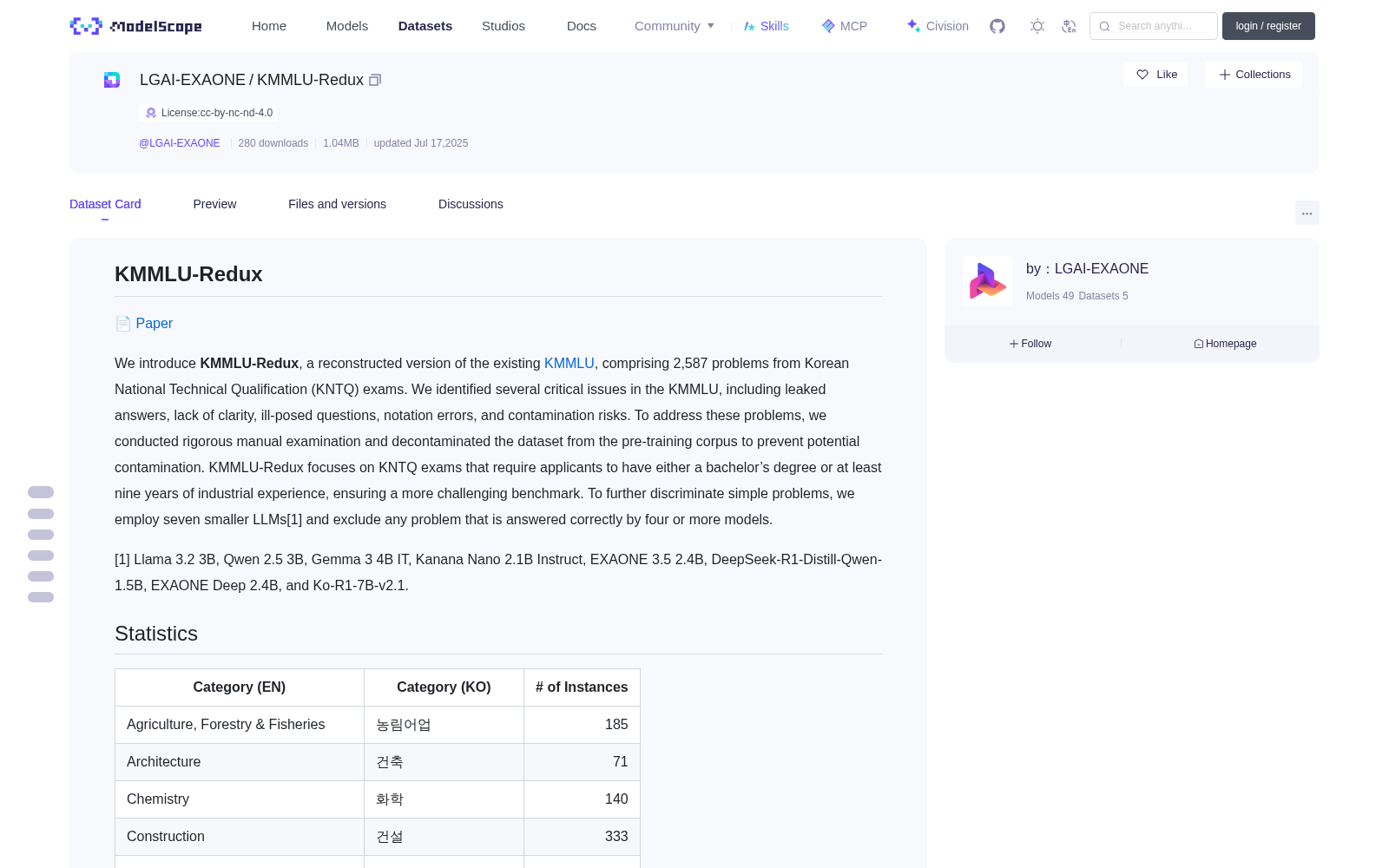Open the Paper link
Screen dimensions: 1389x868
pyautogui.click(x=154, y=323)
